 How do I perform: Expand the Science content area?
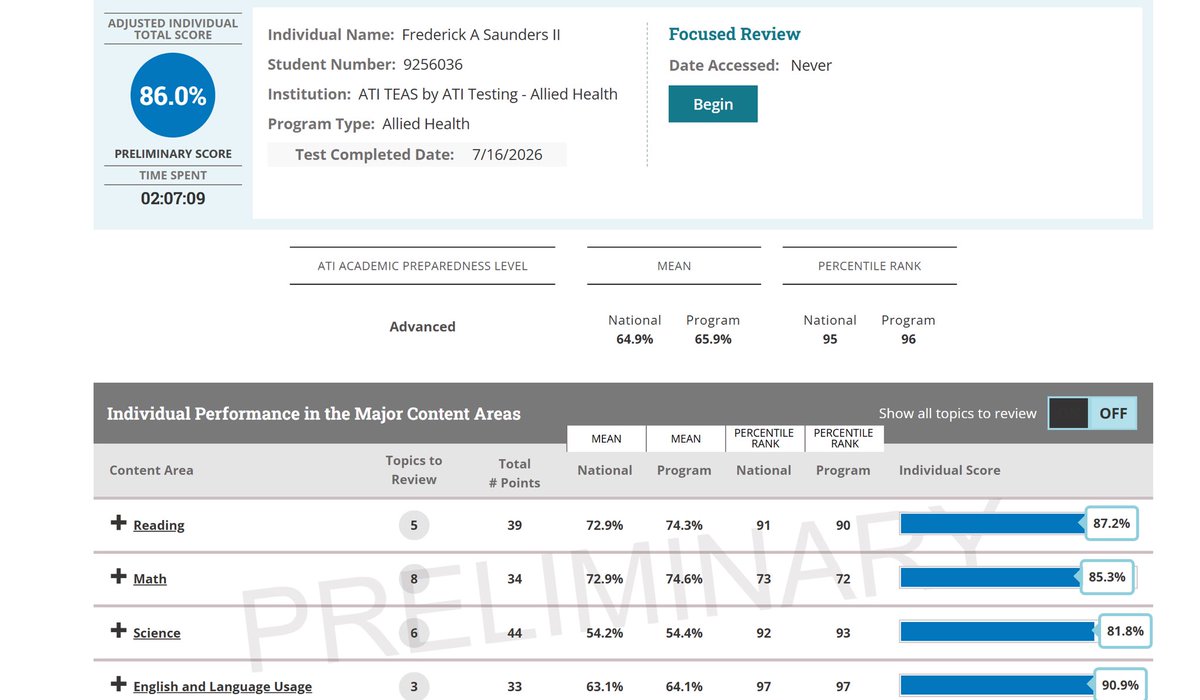point(118,631)
